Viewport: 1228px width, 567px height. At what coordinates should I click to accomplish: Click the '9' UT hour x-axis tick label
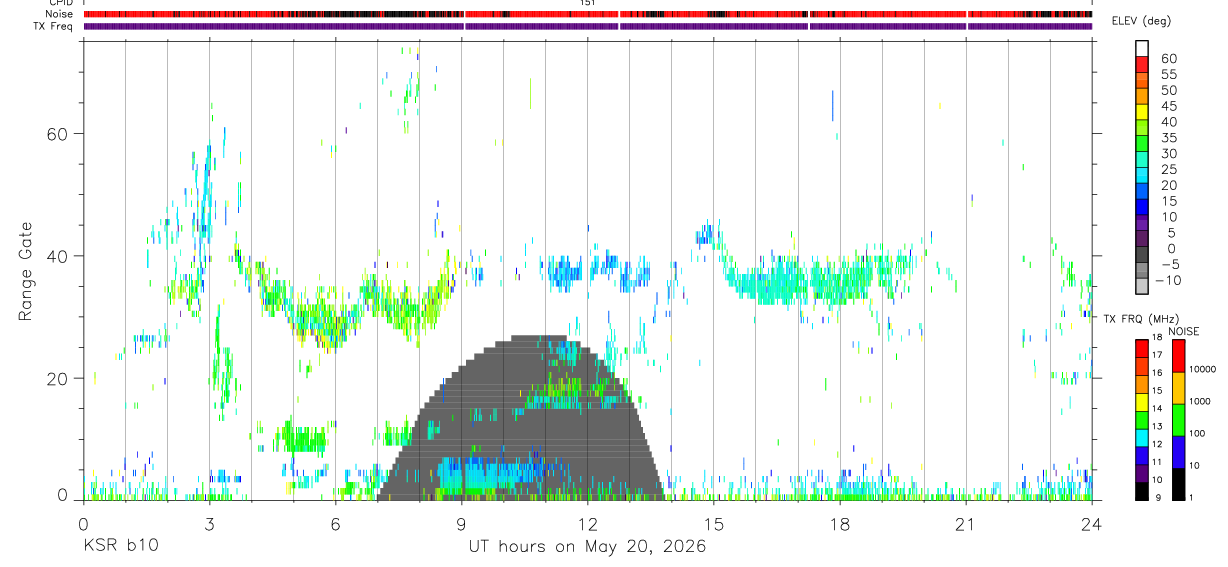point(462,524)
